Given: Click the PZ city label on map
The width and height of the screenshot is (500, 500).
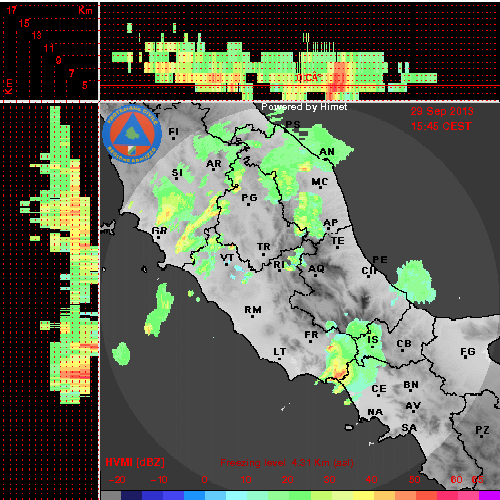Looking at the screenshot, I should (x=482, y=430).
